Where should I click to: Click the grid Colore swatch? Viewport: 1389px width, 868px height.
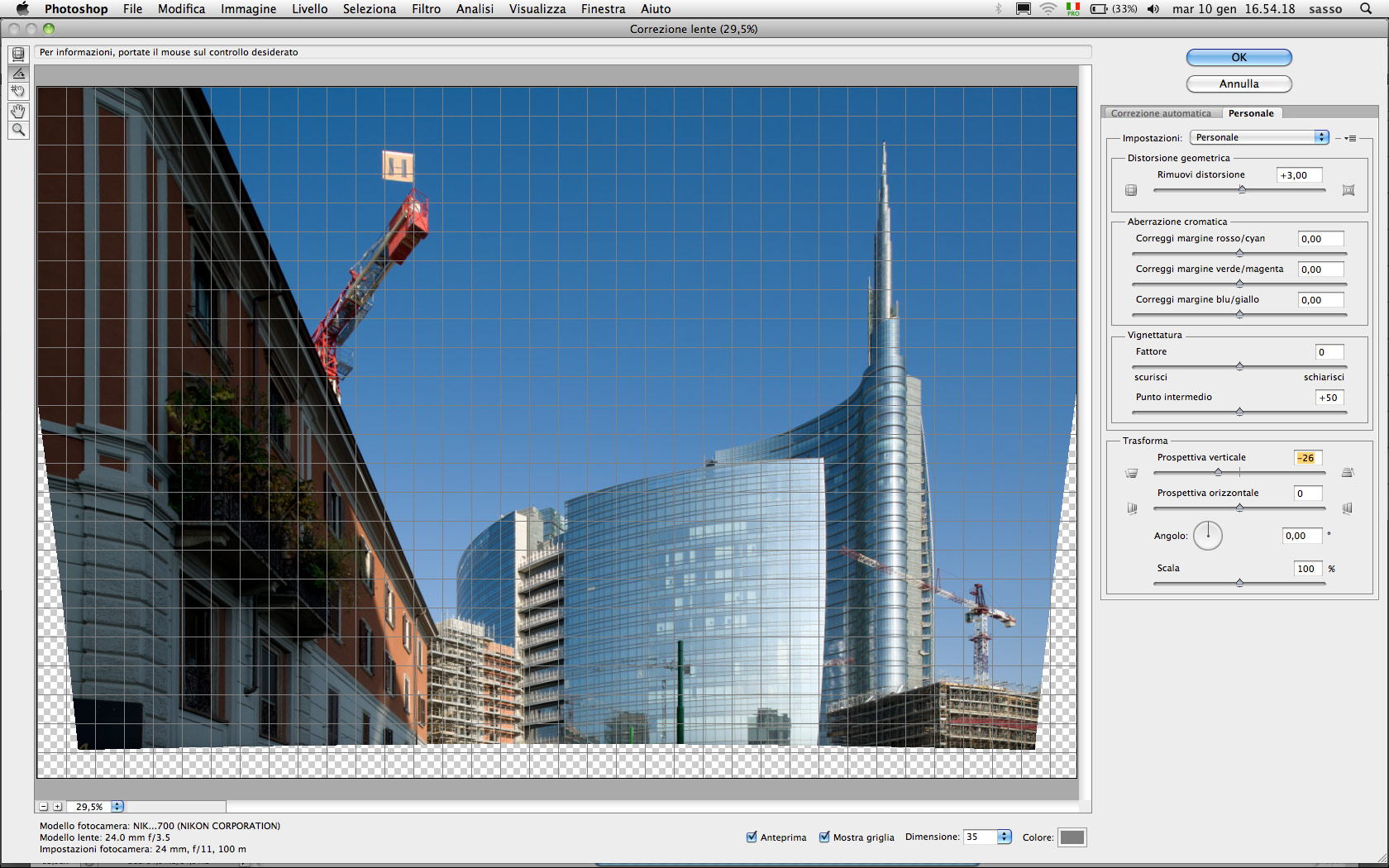(1072, 837)
